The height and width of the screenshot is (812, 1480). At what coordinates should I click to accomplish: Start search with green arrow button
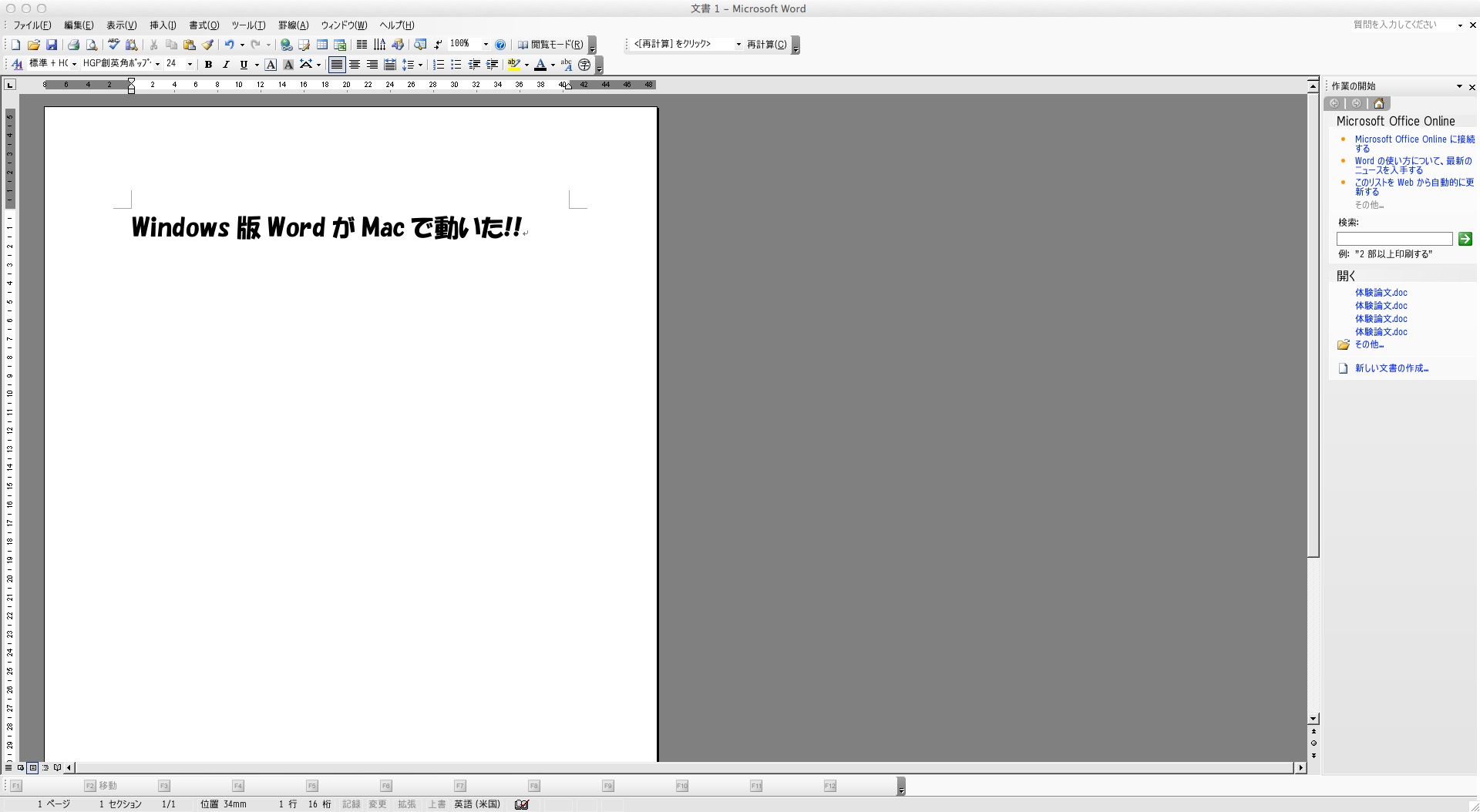pos(1465,240)
